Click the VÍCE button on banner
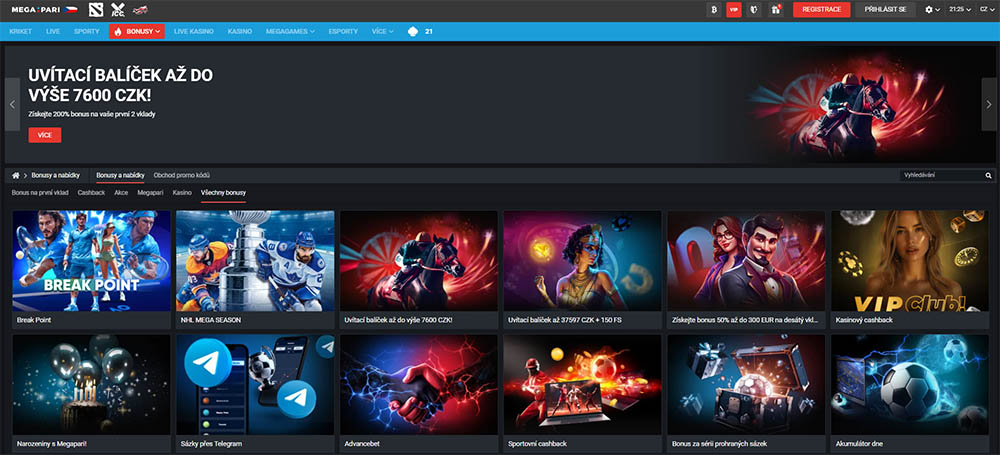The width and height of the screenshot is (1000, 455). [x=44, y=135]
